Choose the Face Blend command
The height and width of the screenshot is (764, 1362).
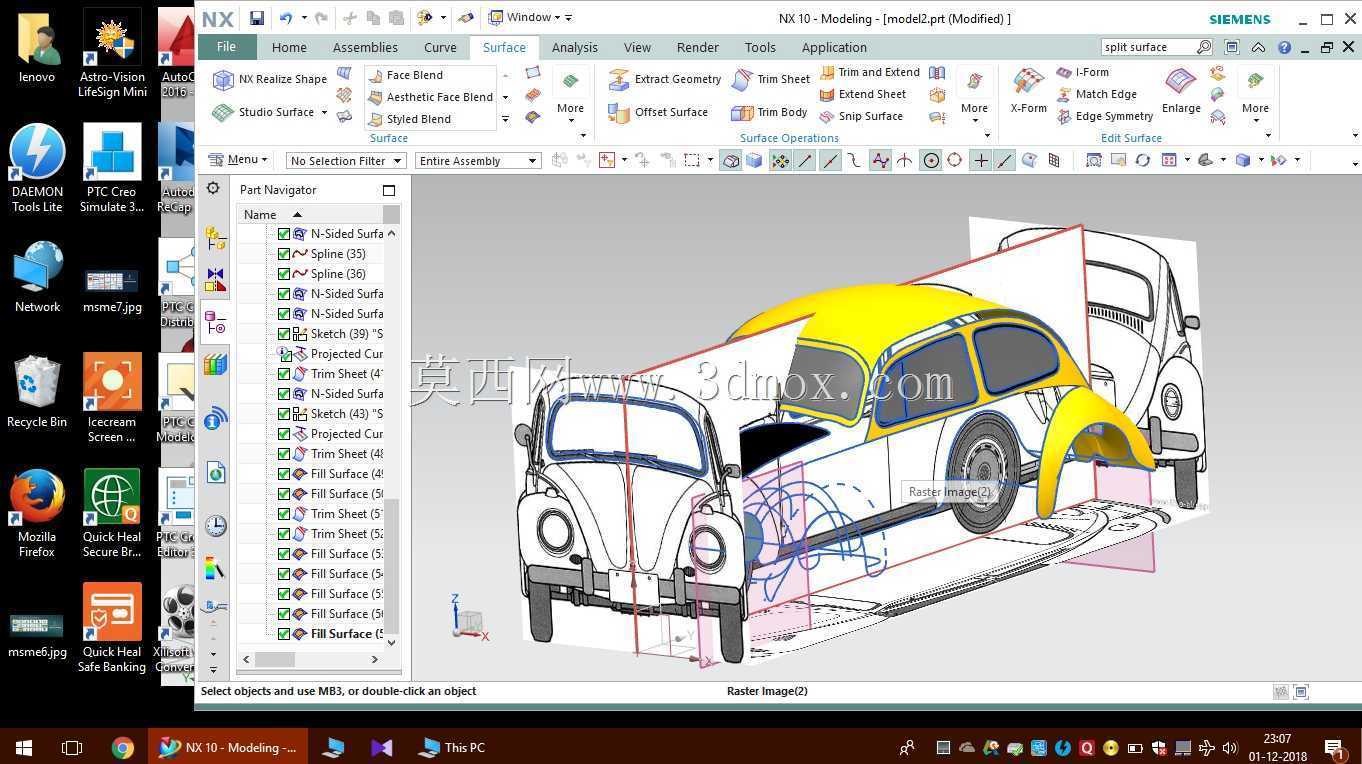tap(405, 75)
